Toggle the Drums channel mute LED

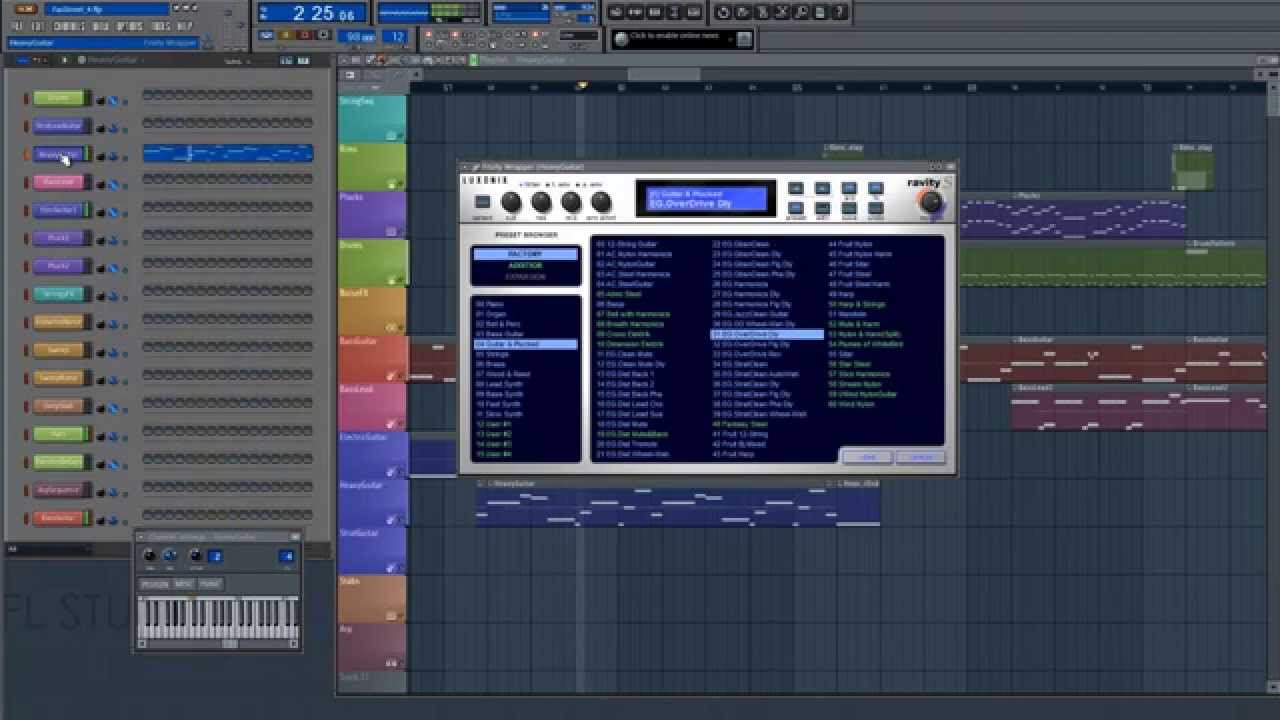(x=26, y=98)
